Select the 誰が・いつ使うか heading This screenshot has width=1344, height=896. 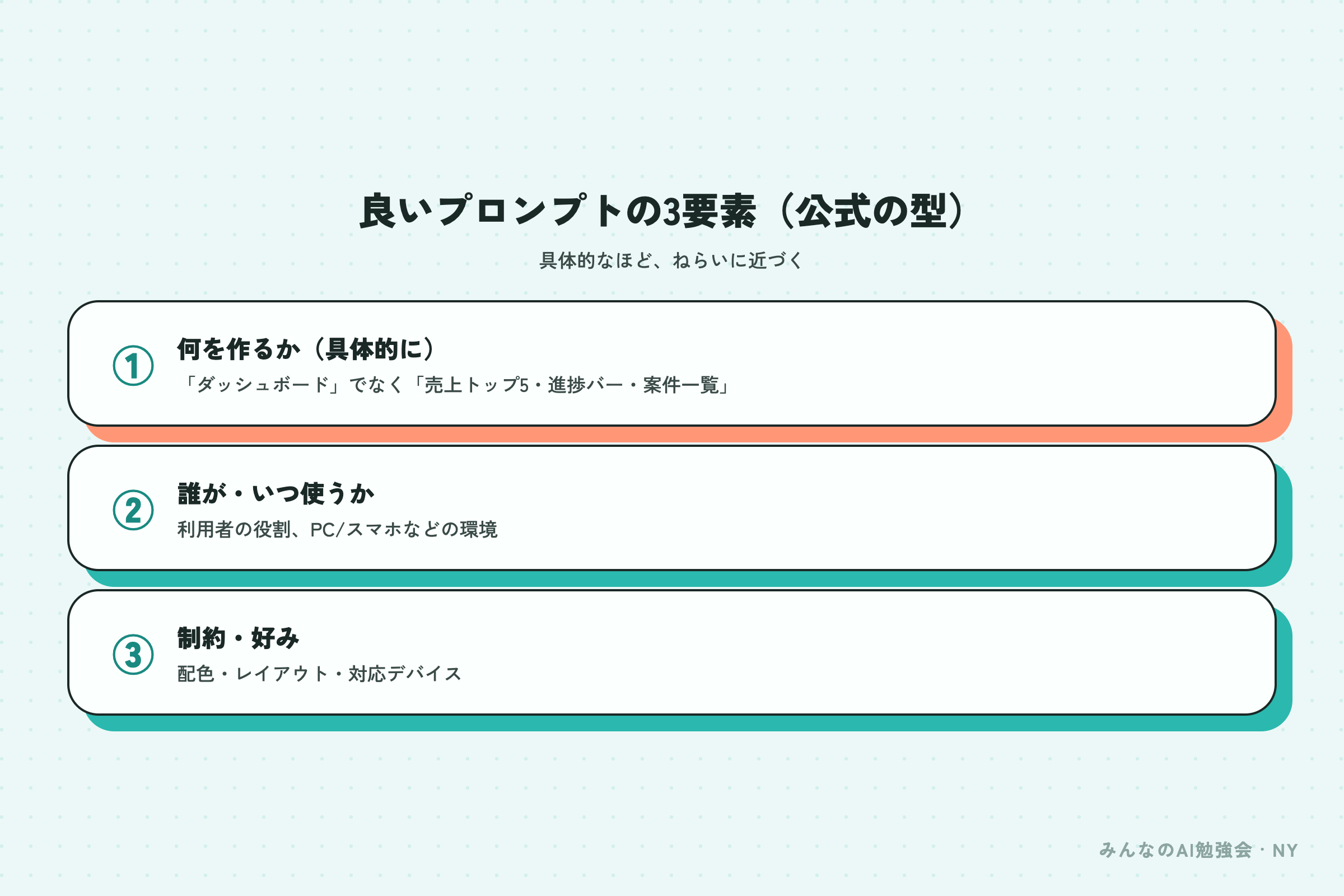coord(276,493)
